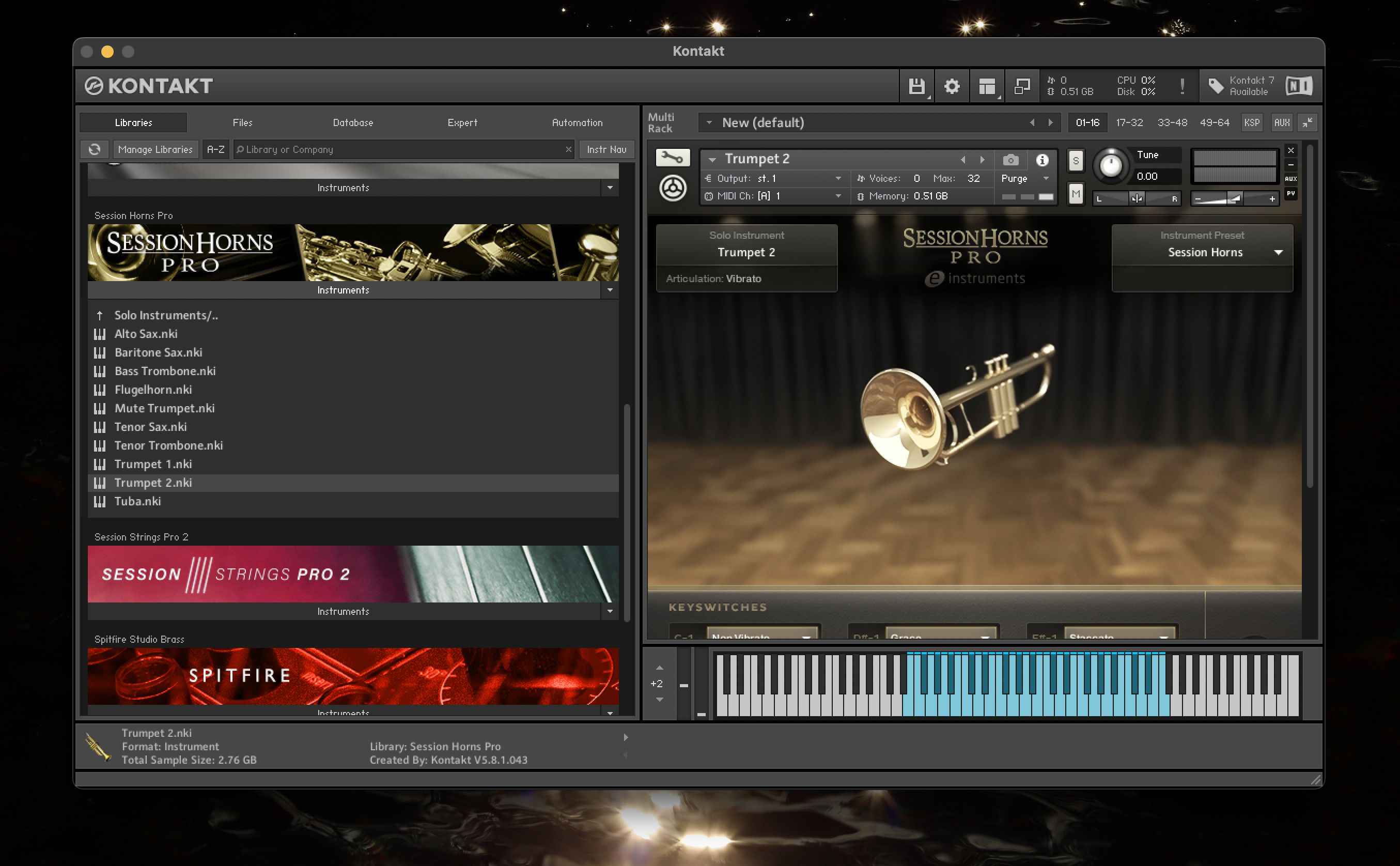
Task: Click the round instrument logo icon under wrench
Action: [672, 188]
